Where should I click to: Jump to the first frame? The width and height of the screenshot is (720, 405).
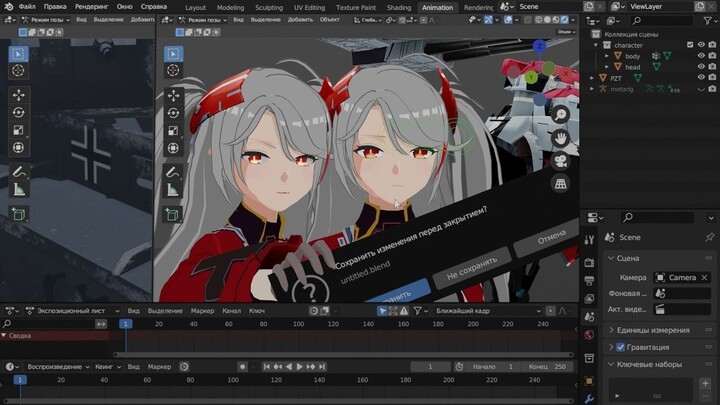pos(266,366)
